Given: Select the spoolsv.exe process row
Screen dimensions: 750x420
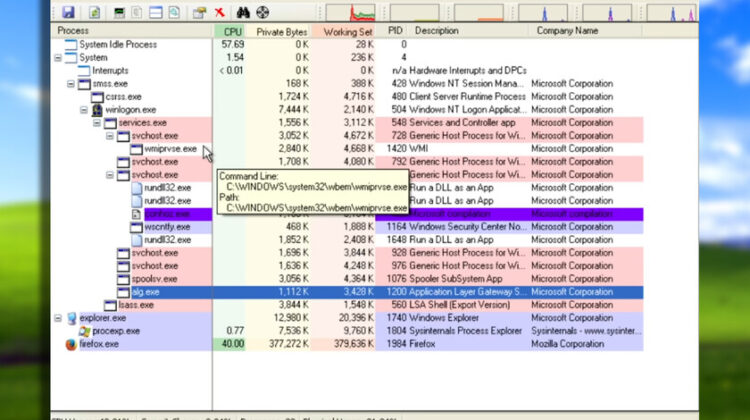Looking at the screenshot, I should click(347, 279).
